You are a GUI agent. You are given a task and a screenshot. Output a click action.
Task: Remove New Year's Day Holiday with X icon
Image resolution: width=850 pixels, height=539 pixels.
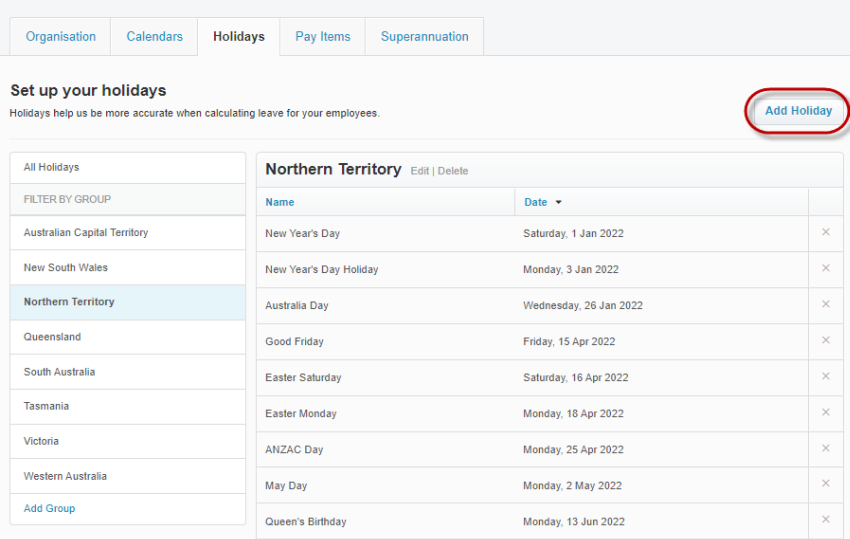(825, 268)
